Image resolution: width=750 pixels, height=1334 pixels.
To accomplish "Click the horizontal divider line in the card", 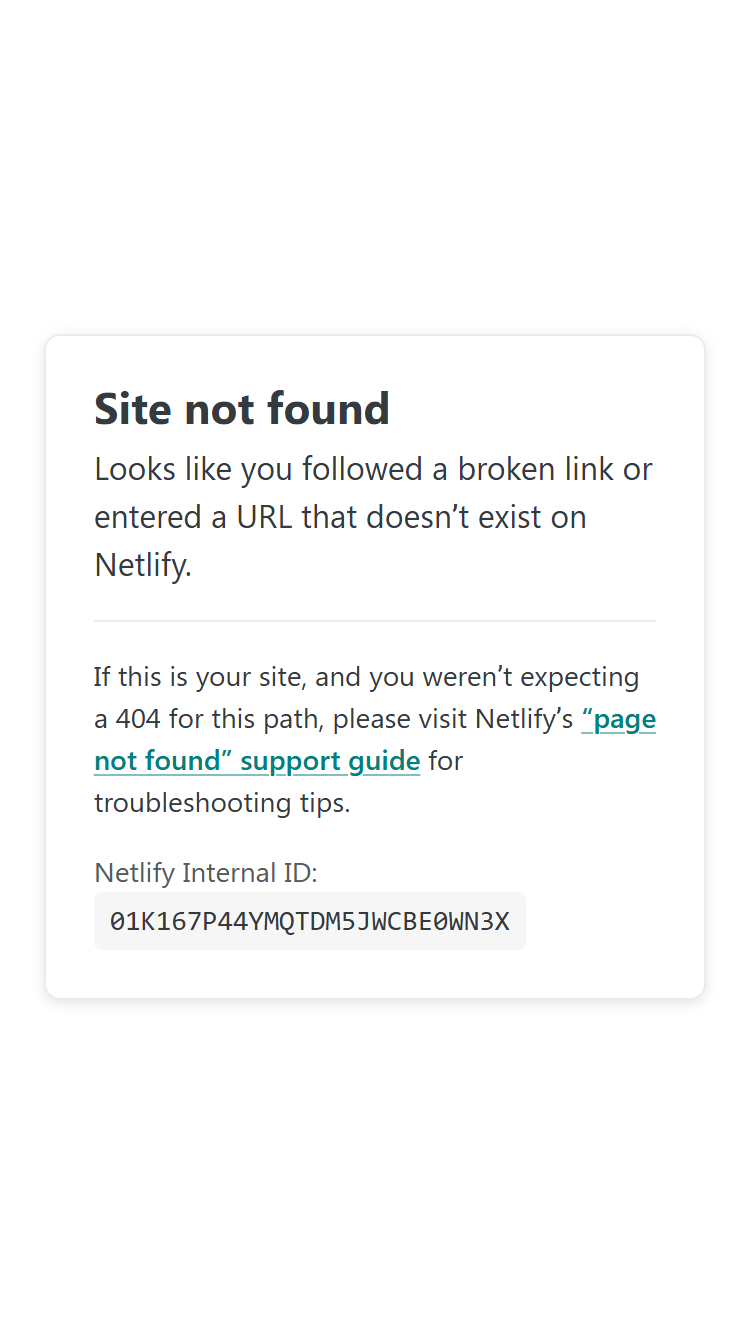I will [375, 621].
